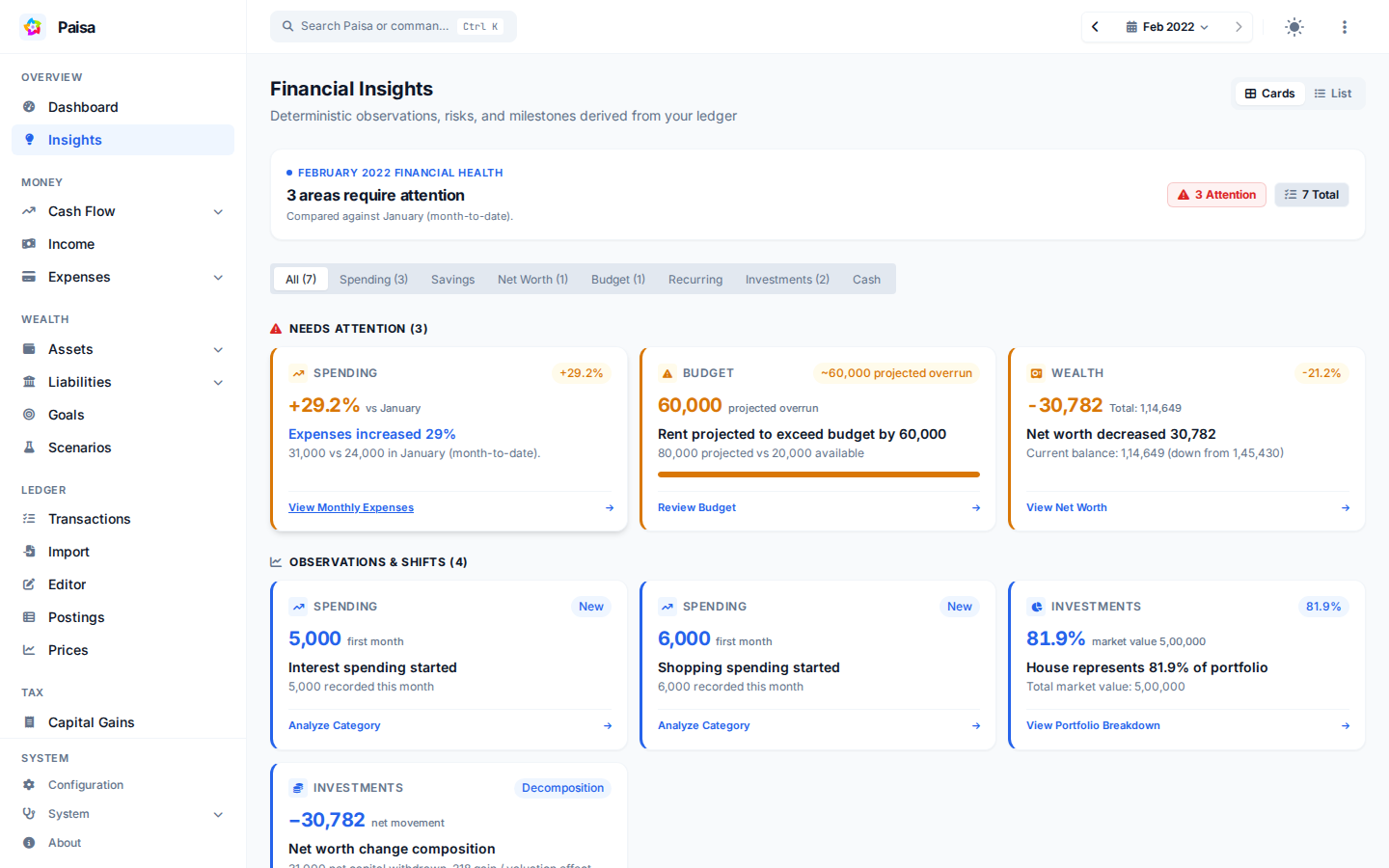Image resolution: width=1389 pixels, height=868 pixels.
Task: Expand the Expenses section
Action: (x=218, y=277)
